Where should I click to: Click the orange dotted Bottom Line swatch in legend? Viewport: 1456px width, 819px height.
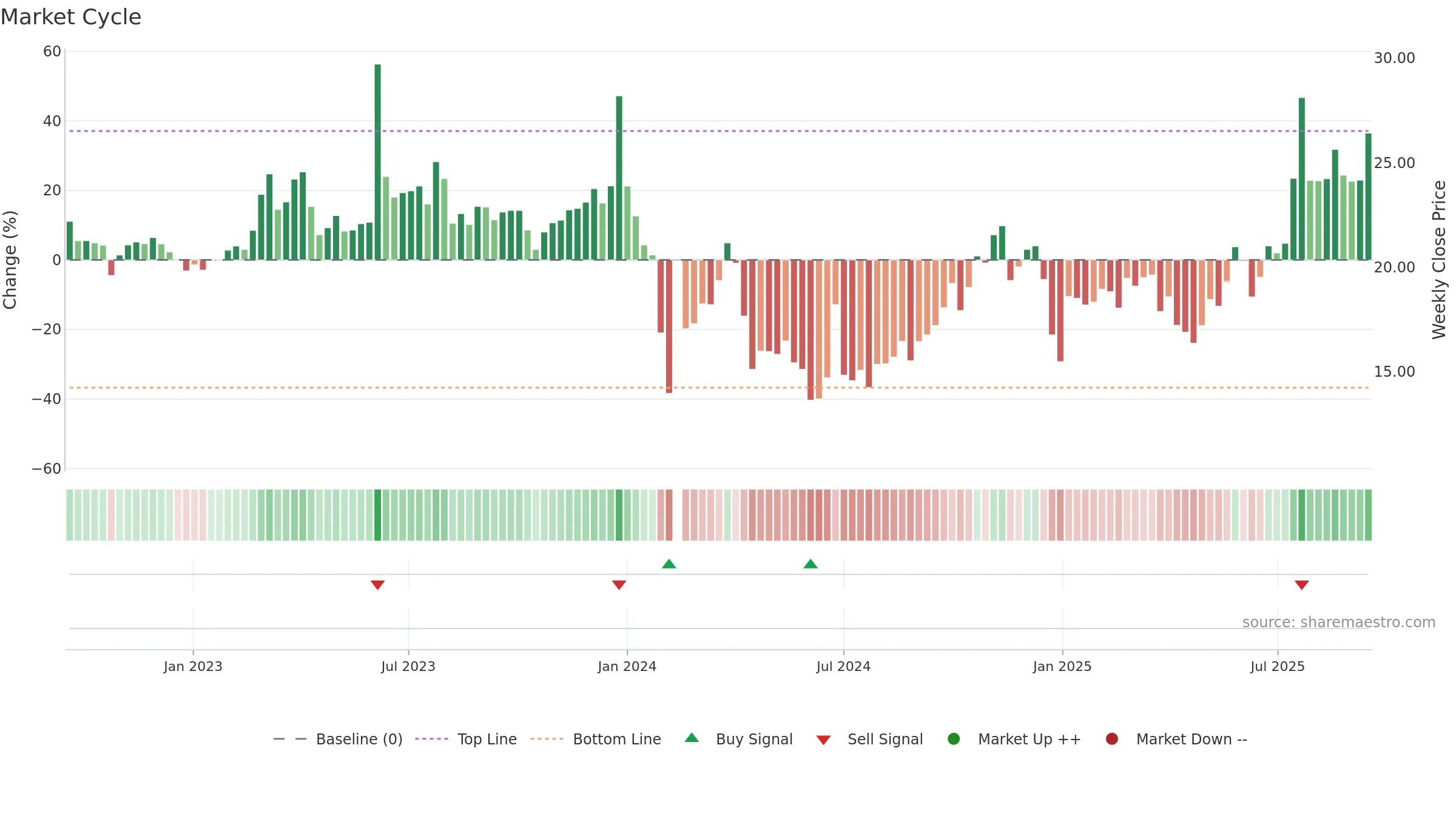coord(547,739)
